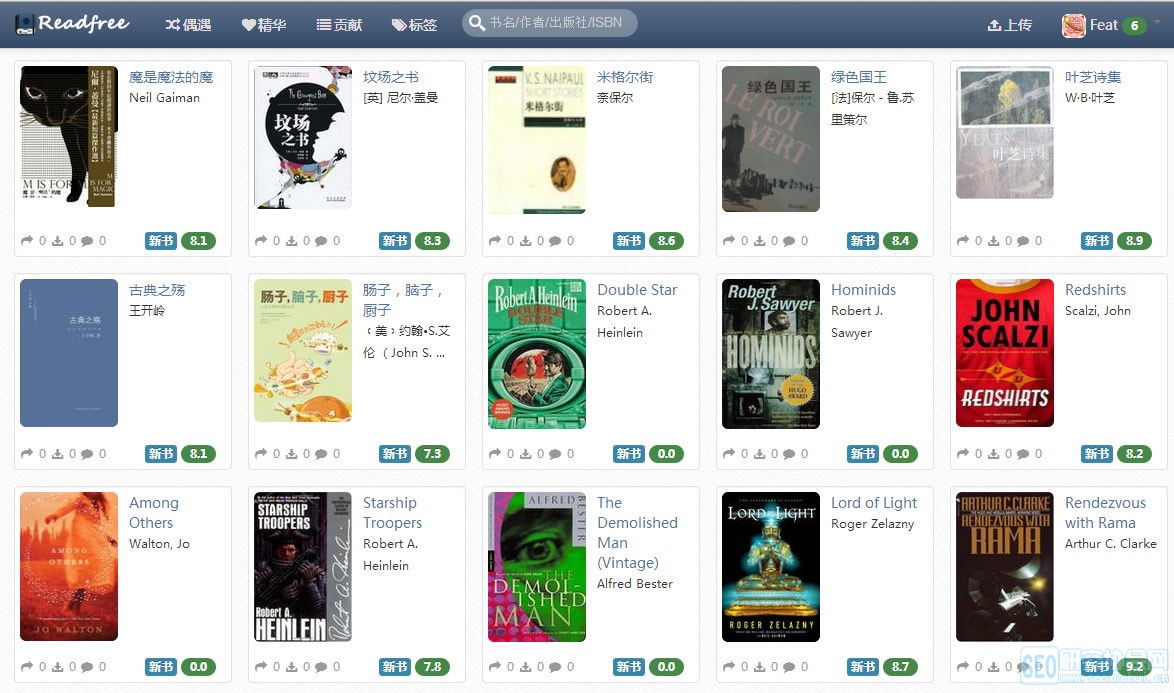Click the 8.7 rating on Lord of Light
1174x693 pixels.
900,666
